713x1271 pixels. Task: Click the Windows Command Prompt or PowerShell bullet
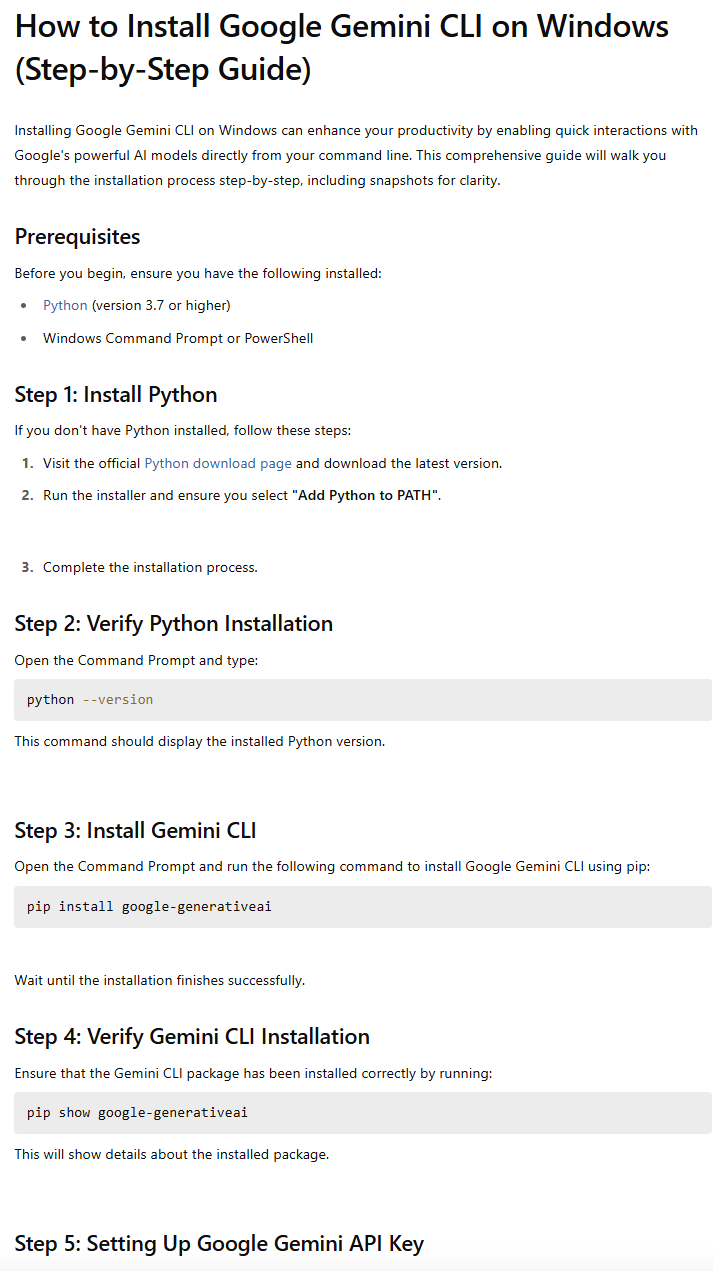(x=178, y=338)
